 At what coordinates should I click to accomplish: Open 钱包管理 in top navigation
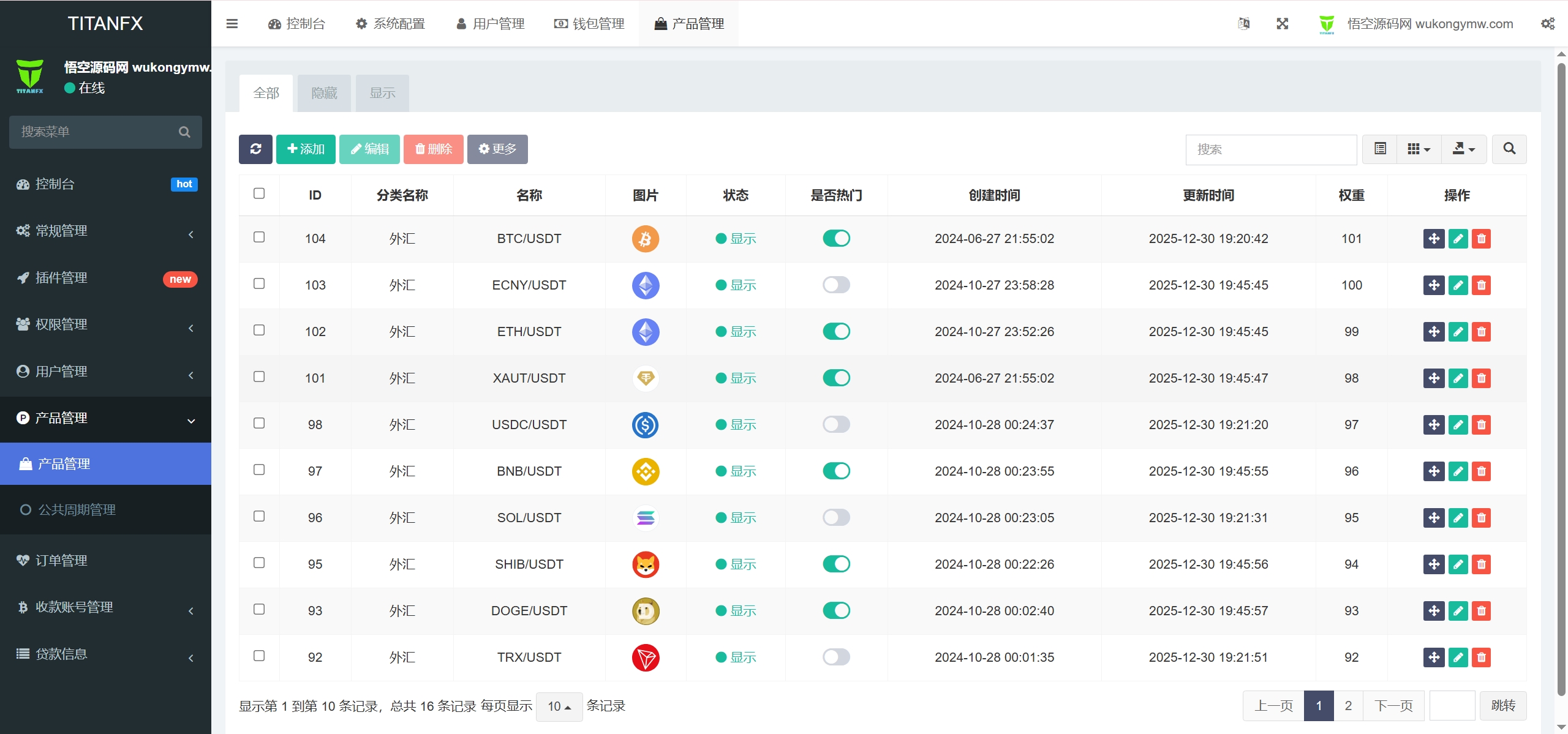[589, 24]
